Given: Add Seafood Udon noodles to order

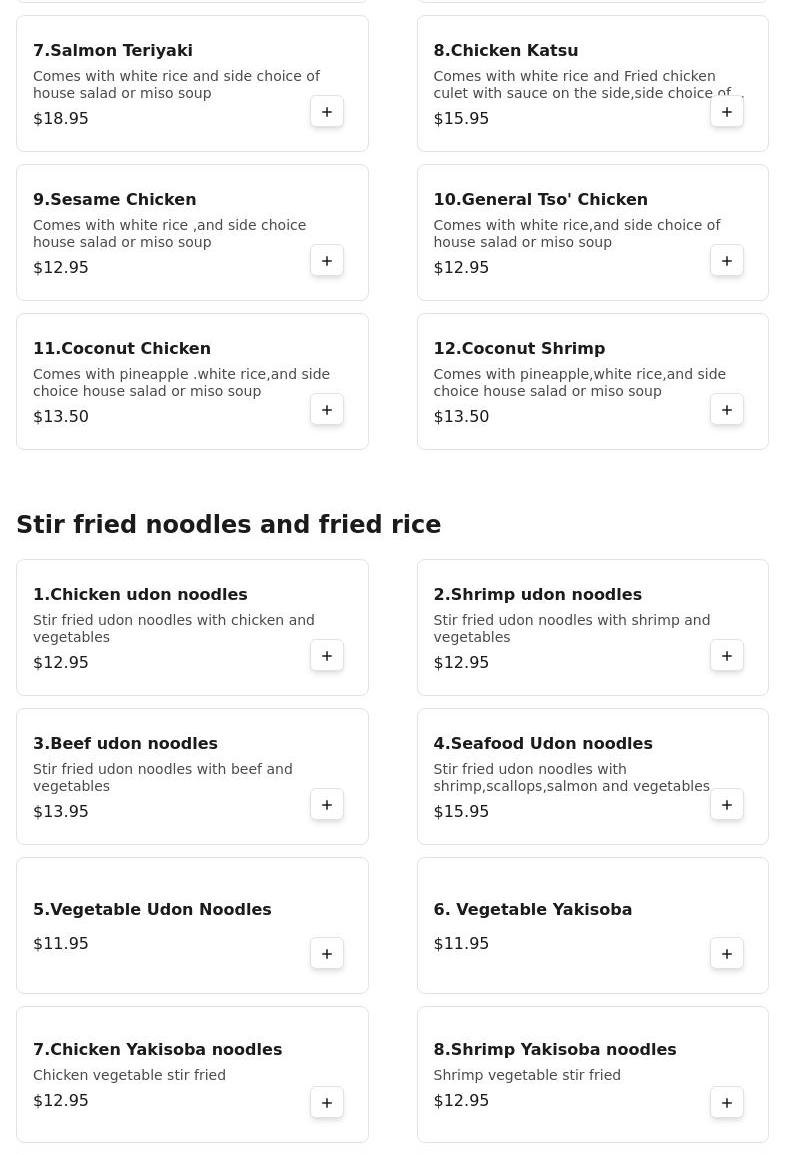Looking at the screenshot, I should [727, 805].
